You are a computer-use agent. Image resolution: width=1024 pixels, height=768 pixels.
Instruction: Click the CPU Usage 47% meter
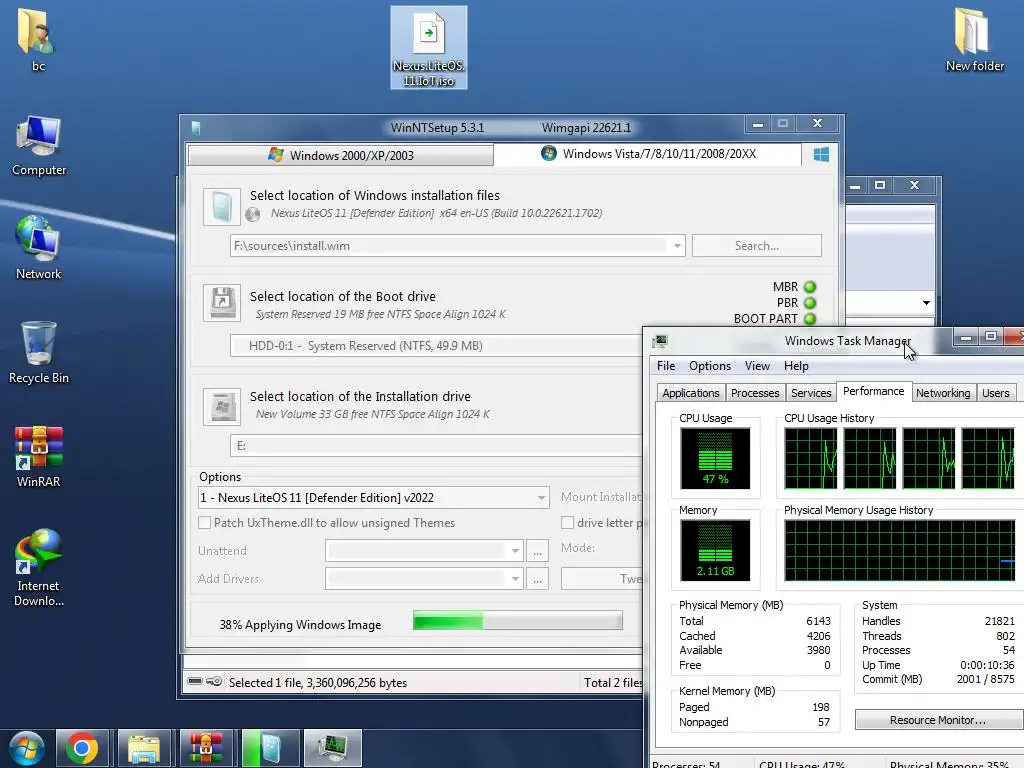pos(715,458)
